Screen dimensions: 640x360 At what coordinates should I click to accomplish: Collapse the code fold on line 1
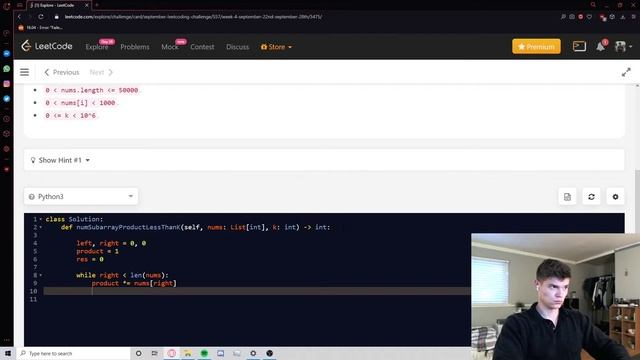40,219
